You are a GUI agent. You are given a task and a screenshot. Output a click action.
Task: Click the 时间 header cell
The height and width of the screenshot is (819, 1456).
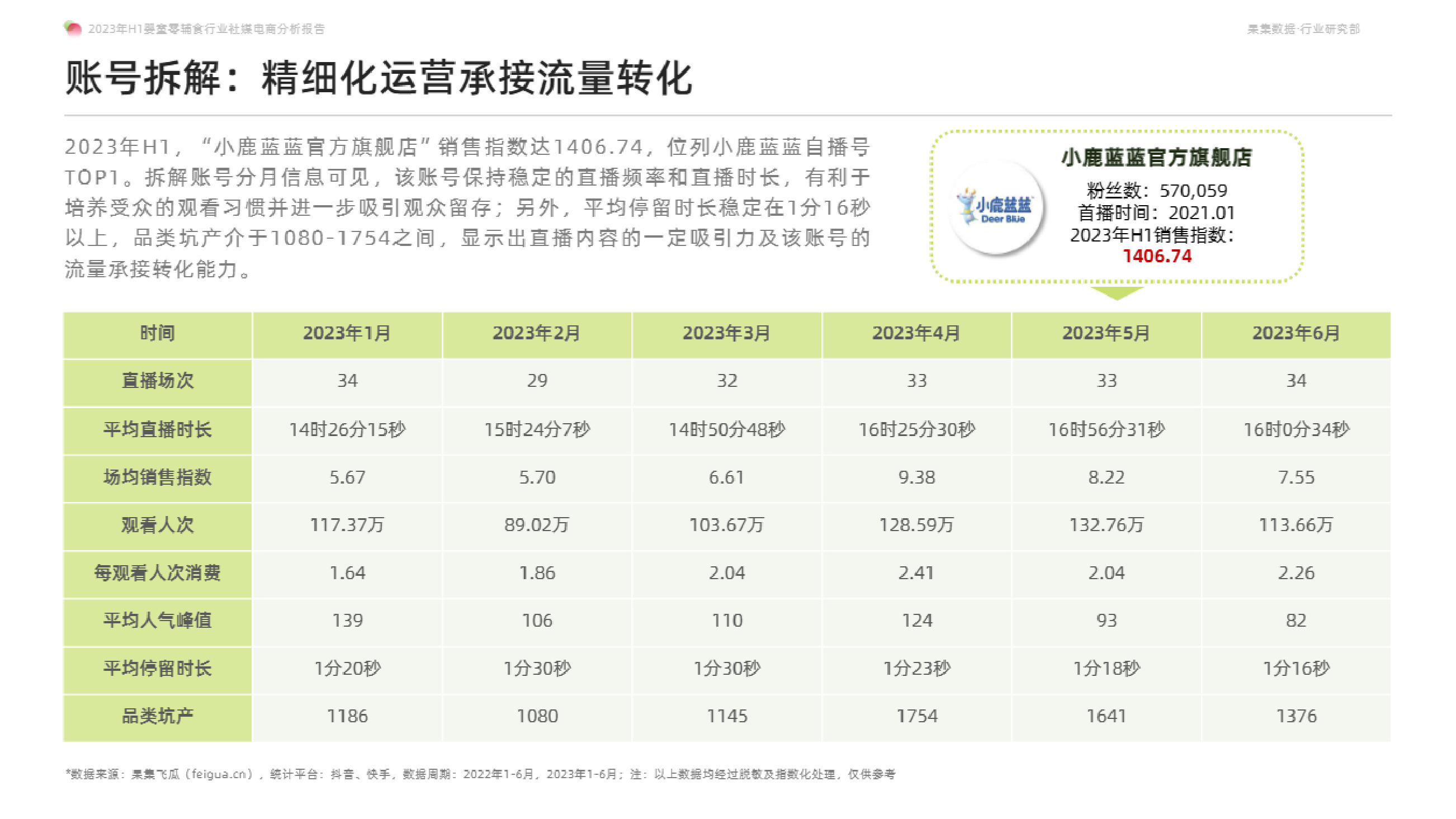pos(157,334)
